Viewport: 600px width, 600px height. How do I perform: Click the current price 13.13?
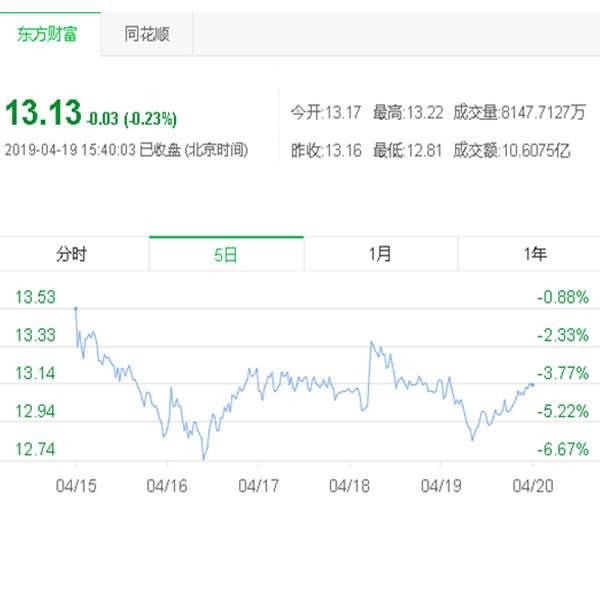[x=43, y=114]
